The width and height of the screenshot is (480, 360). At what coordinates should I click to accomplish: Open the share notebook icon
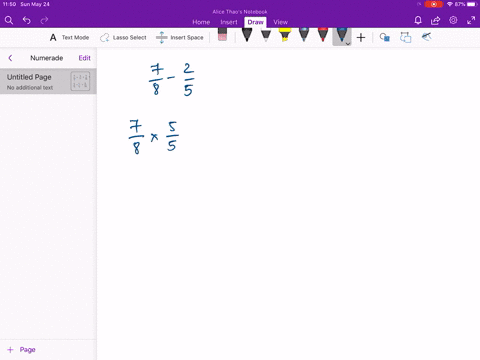pyautogui.click(x=435, y=20)
